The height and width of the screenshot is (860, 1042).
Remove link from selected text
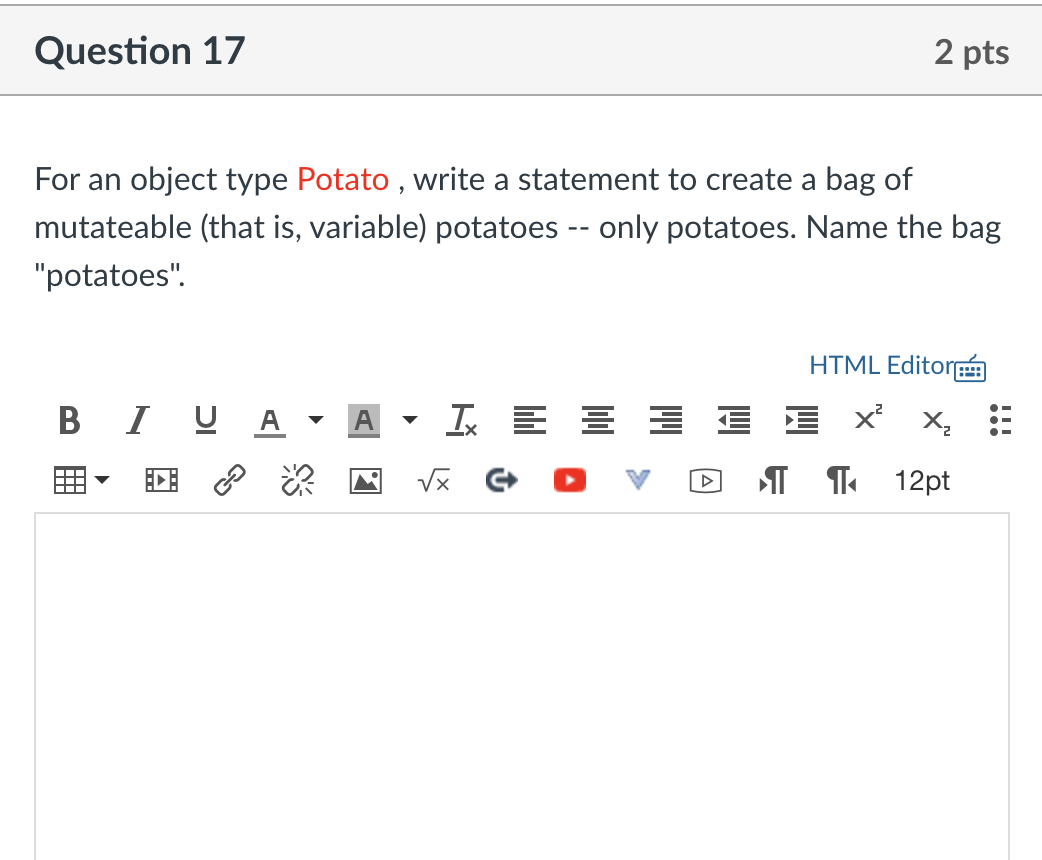click(298, 480)
